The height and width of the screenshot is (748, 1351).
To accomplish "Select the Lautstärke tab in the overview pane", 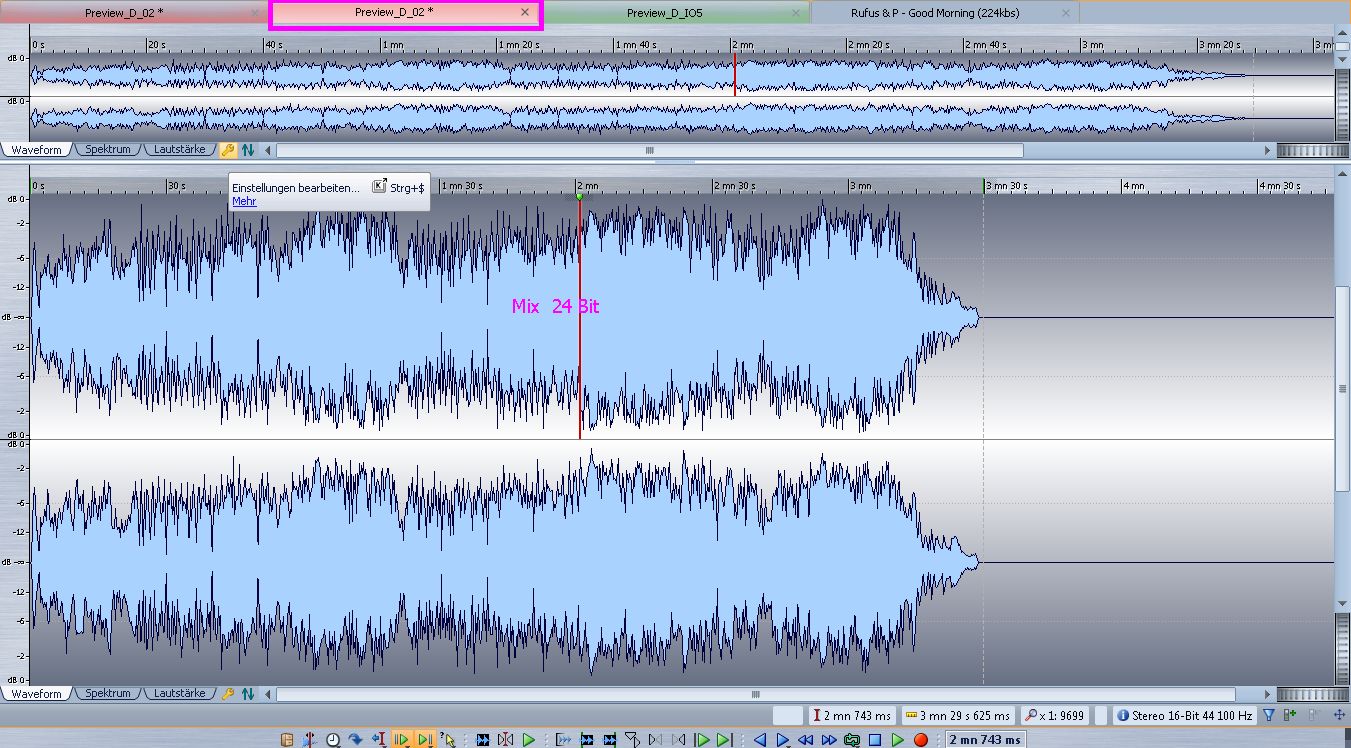I will (179, 150).
